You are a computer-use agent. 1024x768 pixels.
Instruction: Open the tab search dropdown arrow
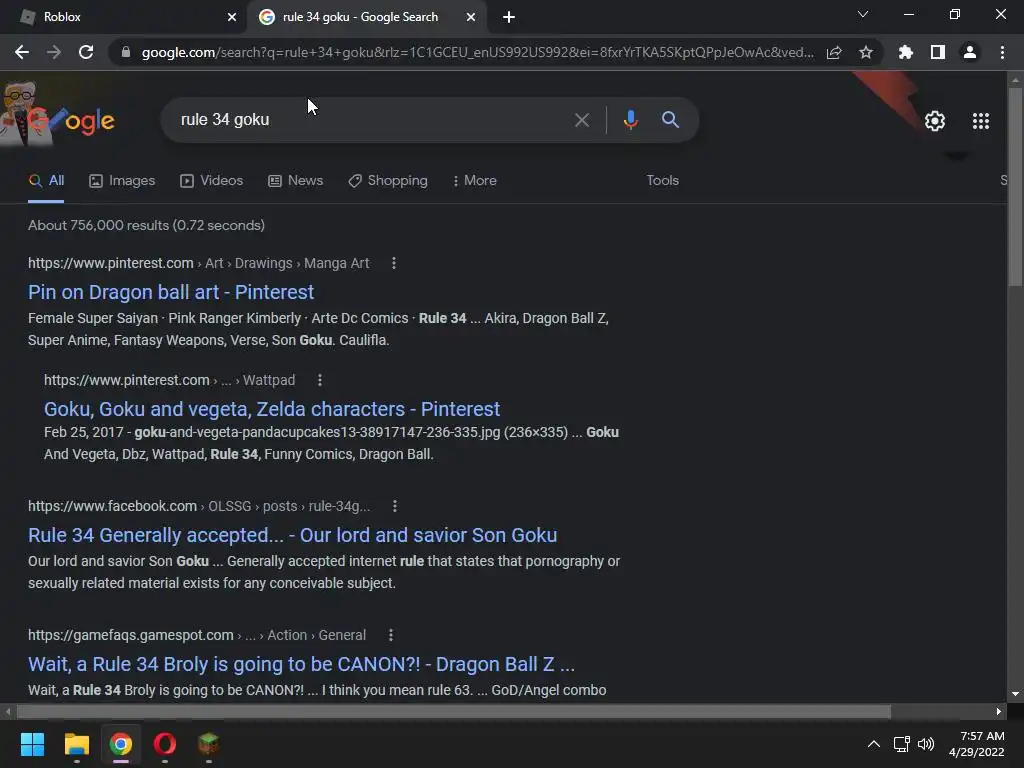(x=863, y=14)
